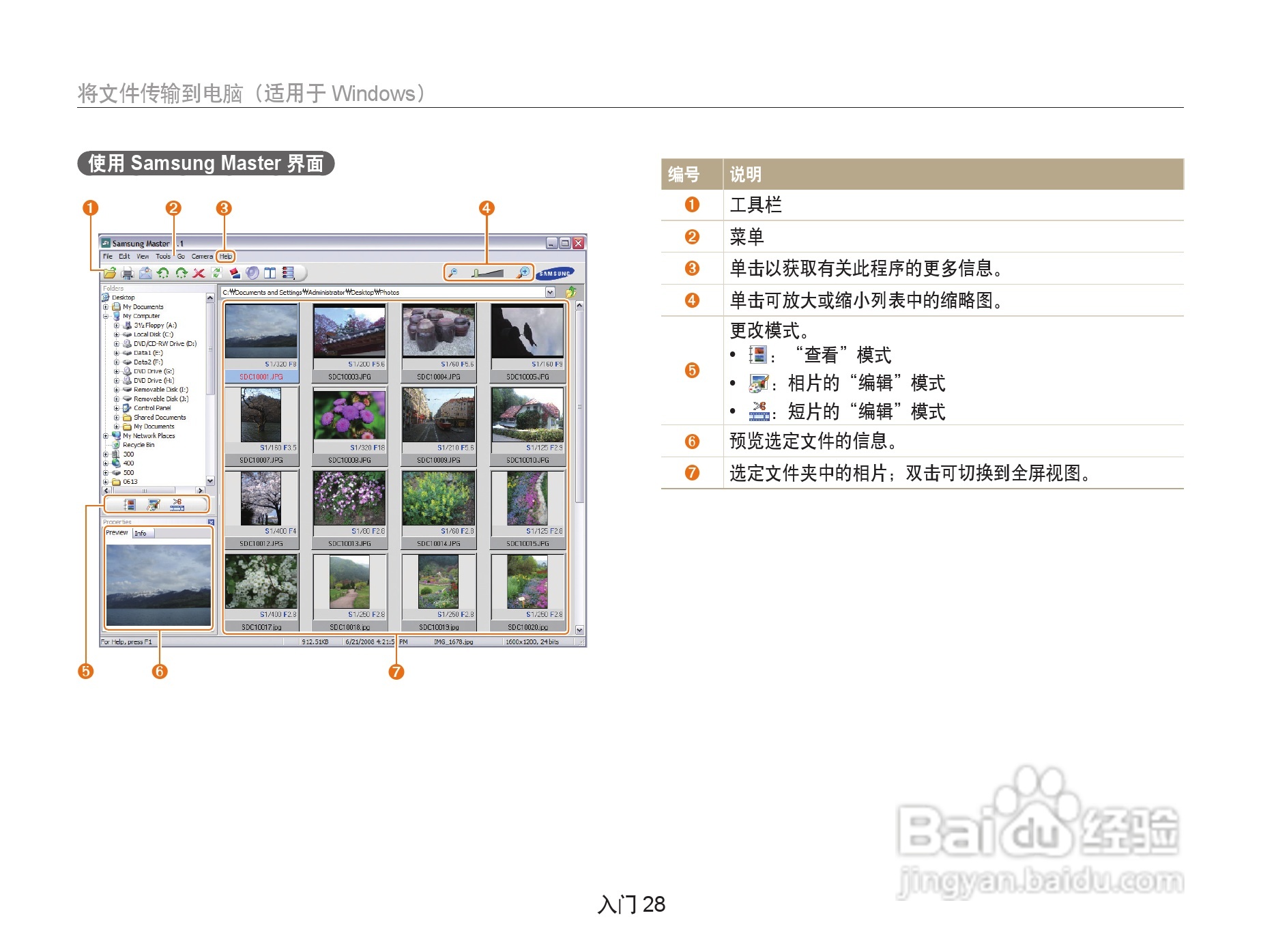Image resolution: width=1261 pixels, height=952 pixels.
Task: Click the email/send icon in the toolbar
Action: coord(145,274)
